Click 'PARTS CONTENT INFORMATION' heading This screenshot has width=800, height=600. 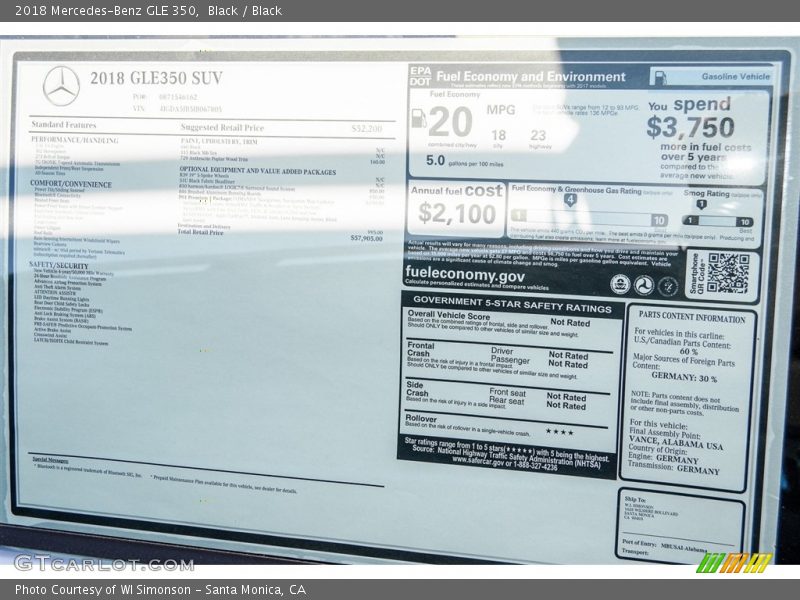pos(692,317)
